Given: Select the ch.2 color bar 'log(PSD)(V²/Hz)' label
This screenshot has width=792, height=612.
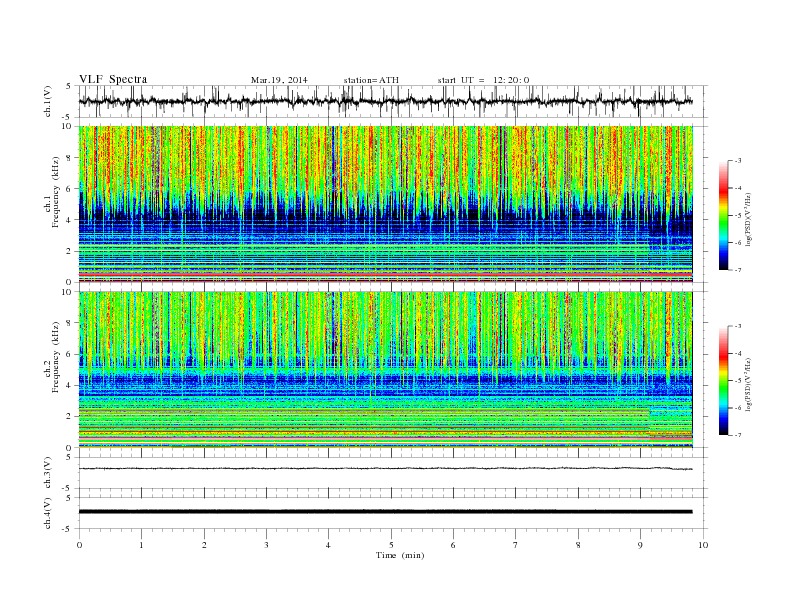Looking at the screenshot, I should [750, 384].
